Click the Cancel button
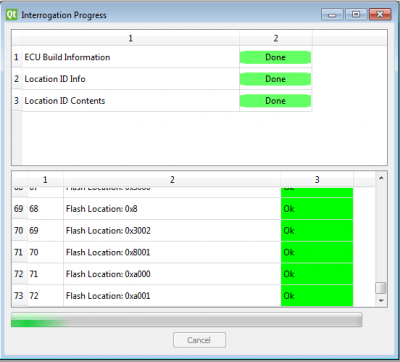Image resolution: width=400 pixels, height=362 pixels. coord(199,340)
